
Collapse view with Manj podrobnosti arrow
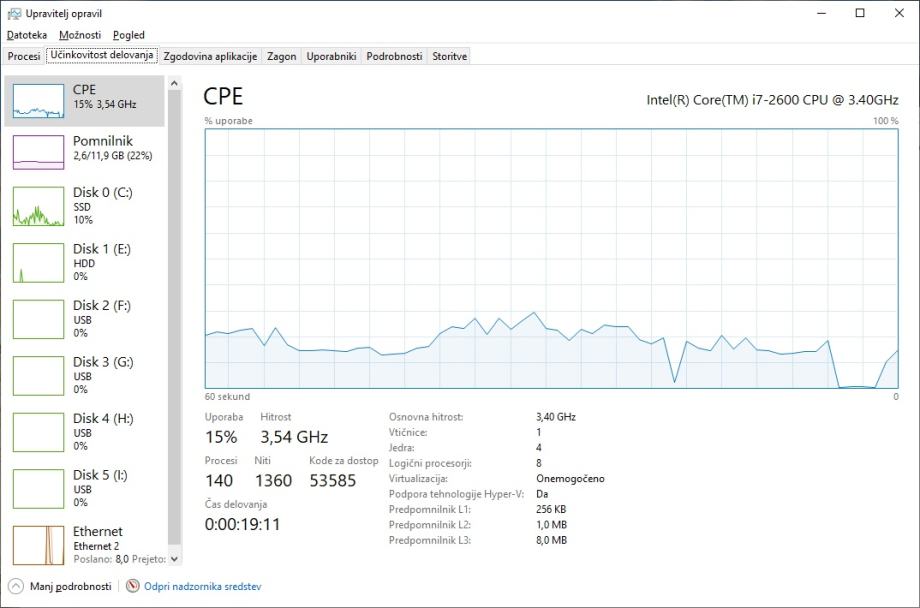tap(16, 586)
